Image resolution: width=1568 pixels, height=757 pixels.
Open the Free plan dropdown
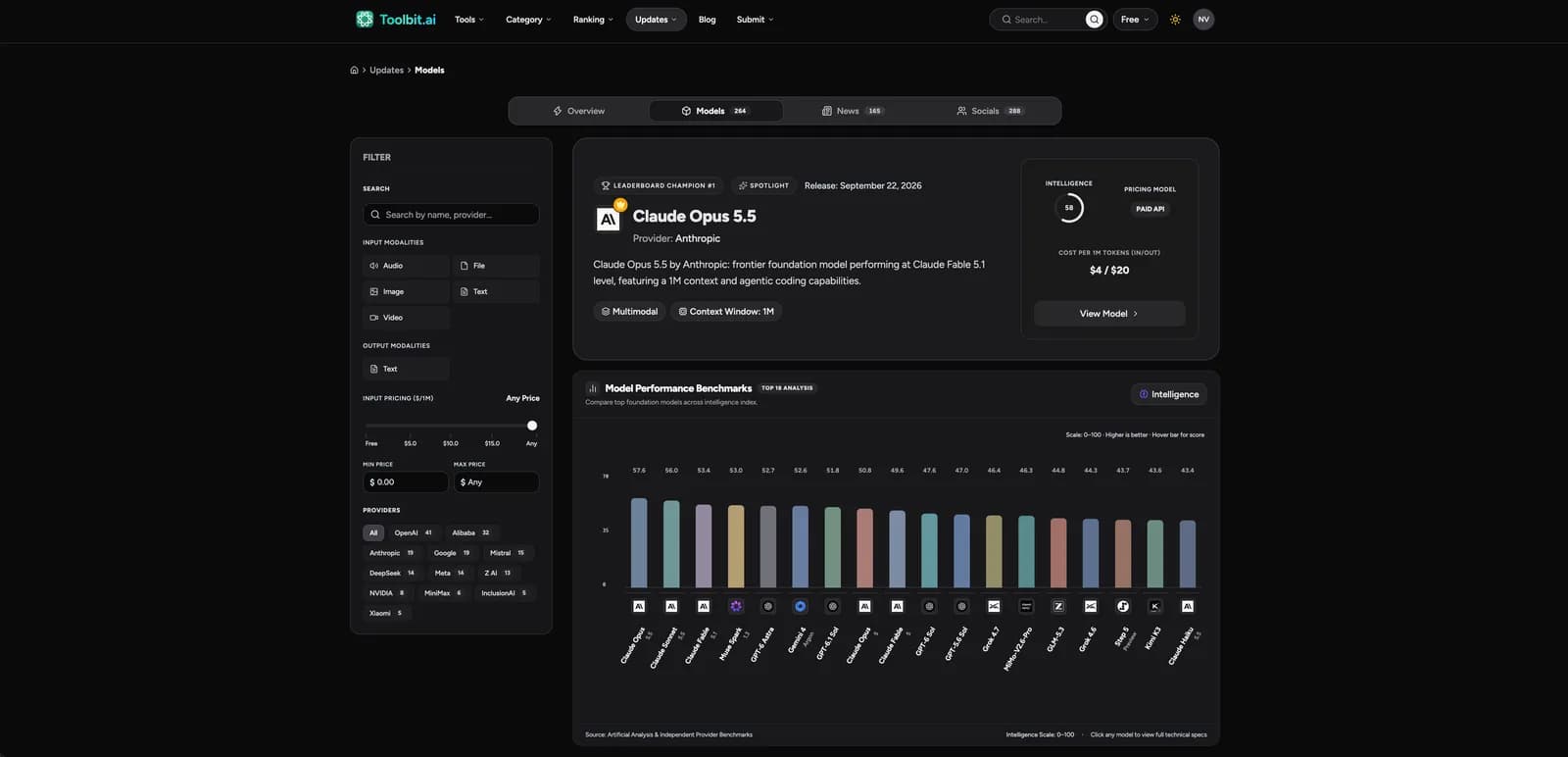(1135, 20)
